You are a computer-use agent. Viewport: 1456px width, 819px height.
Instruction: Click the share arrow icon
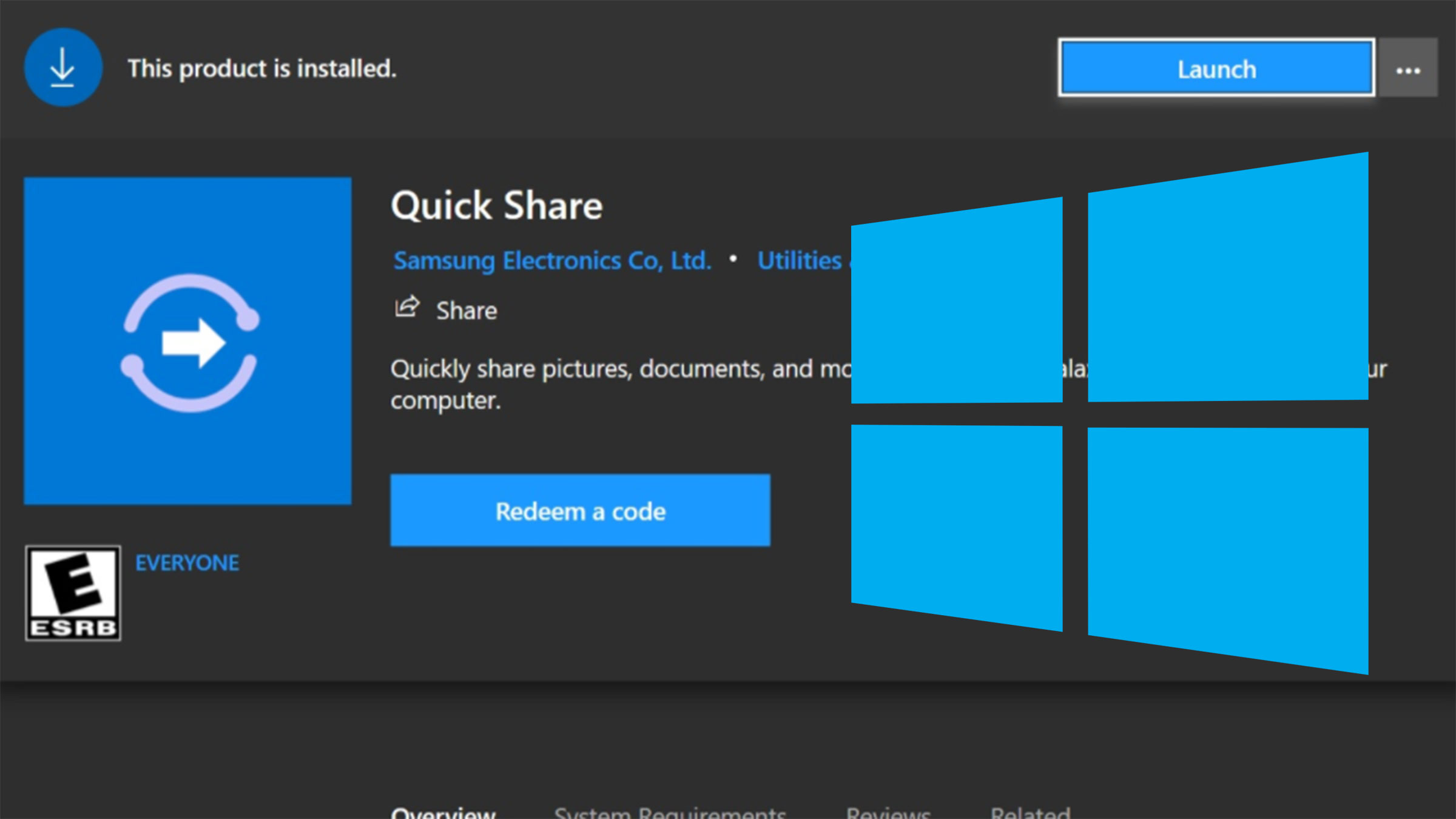click(x=406, y=308)
